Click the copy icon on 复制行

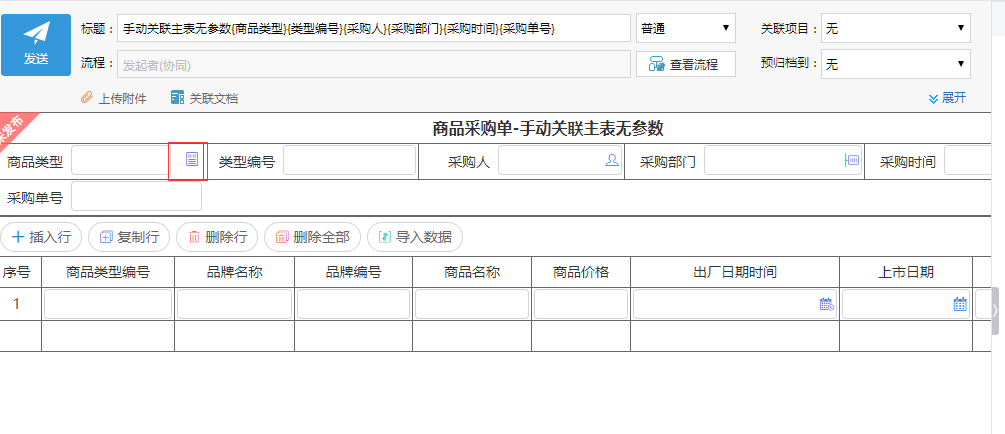click(106, 237)
